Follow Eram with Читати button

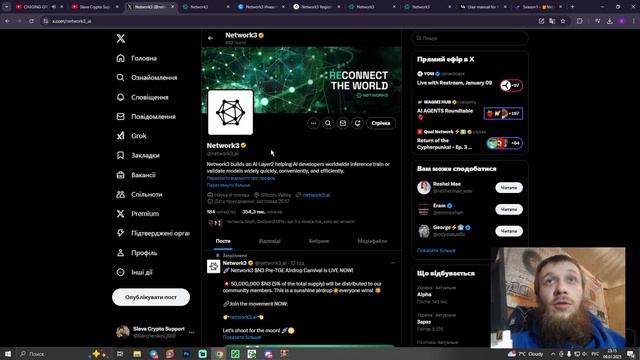point(509,209)
